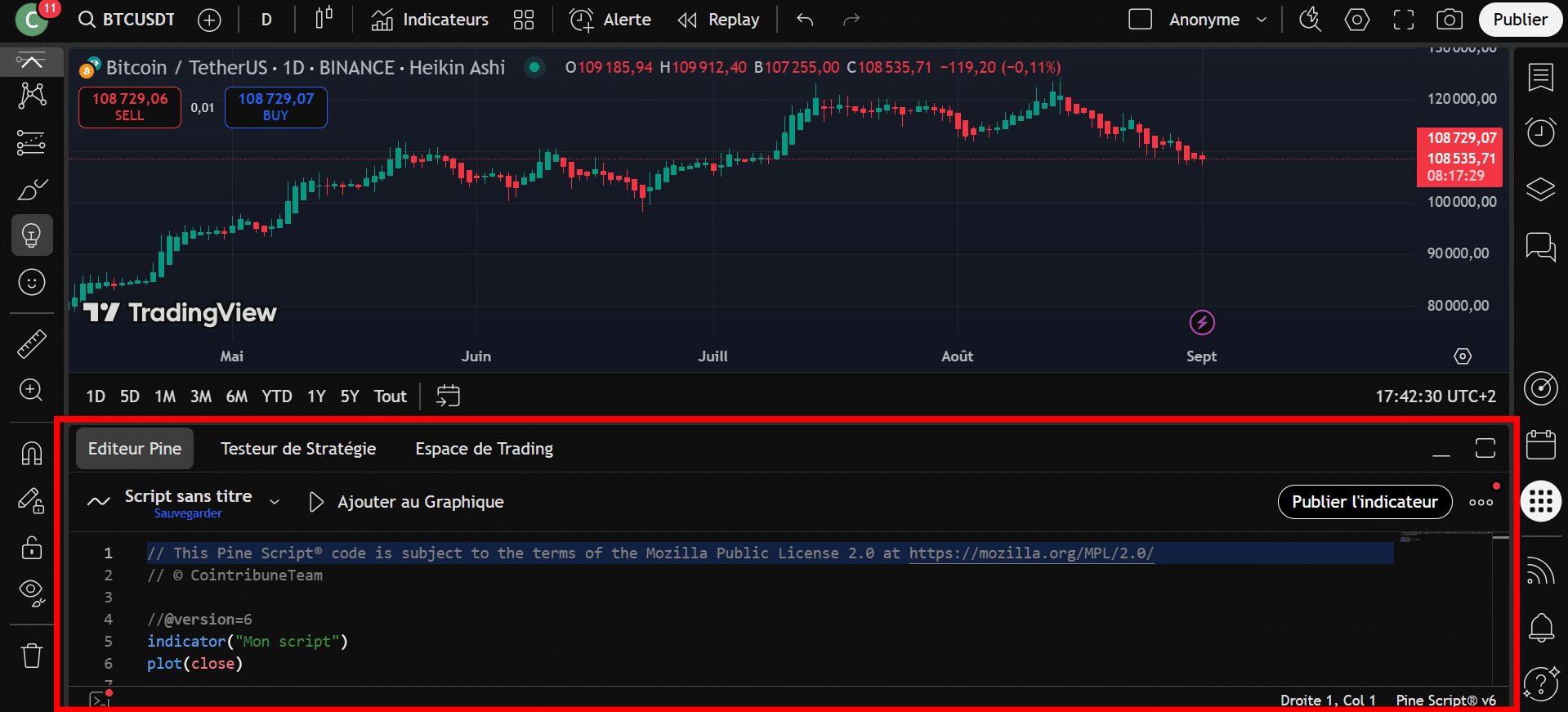Toggle hide all drawings eye icon
The width and height of the screenshot is (1568, 712).
pos(32,592)
